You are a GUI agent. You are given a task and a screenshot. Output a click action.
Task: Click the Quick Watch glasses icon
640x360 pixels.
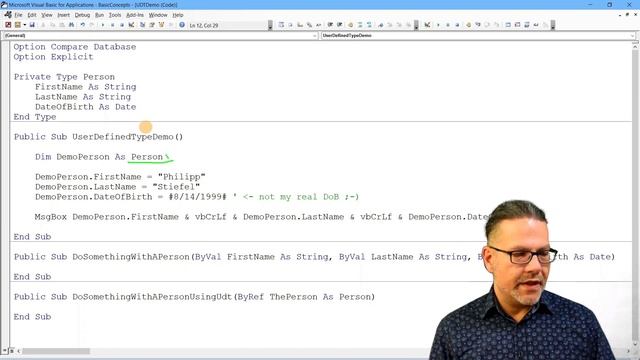coord(536,25)
